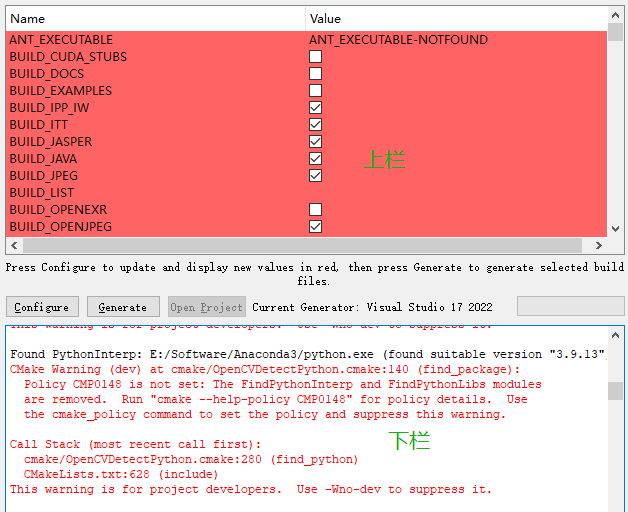628x512 pixels.
Task: Click the Name column header
Action: (x=156, y=19)
